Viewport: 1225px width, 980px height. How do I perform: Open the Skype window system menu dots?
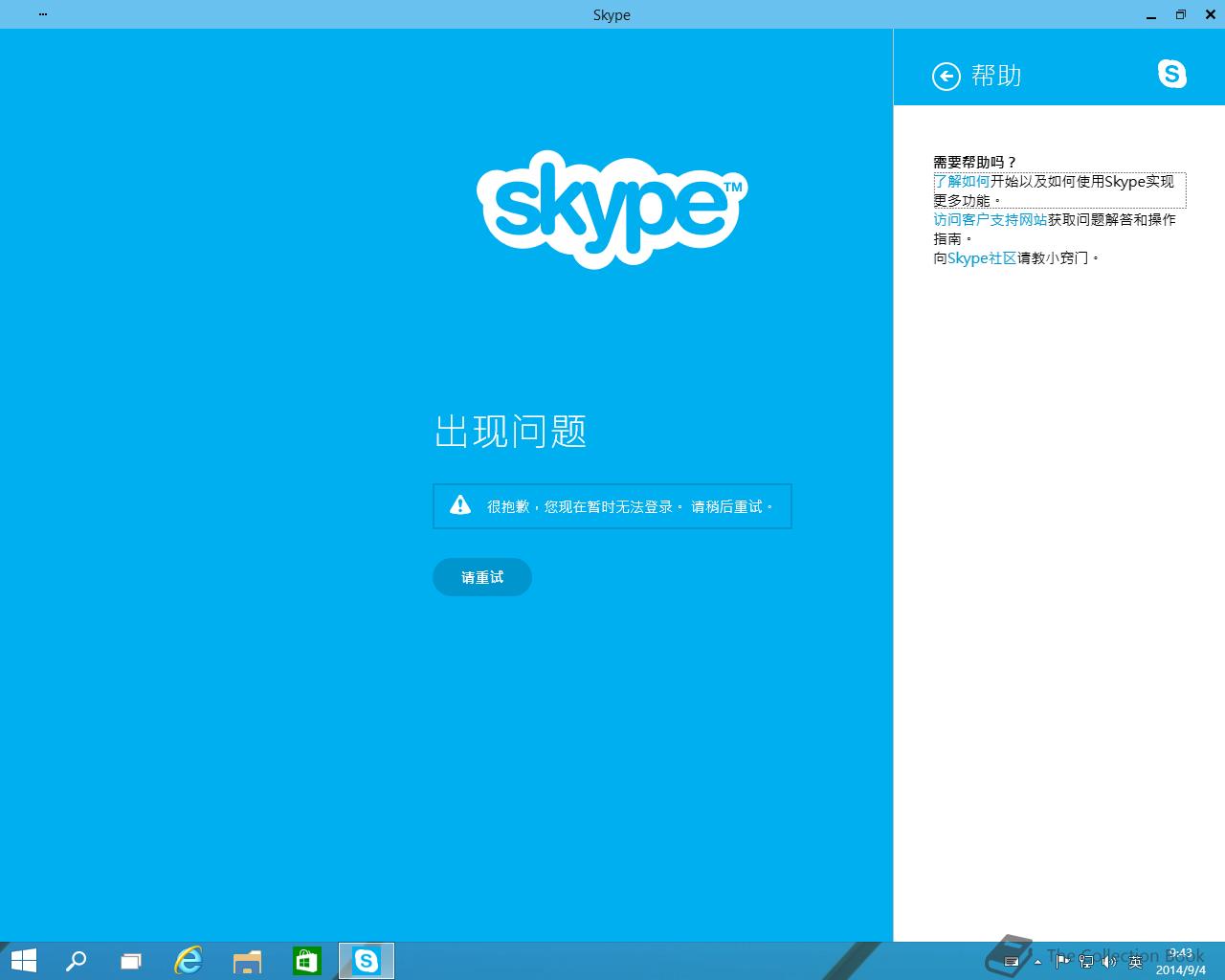pyautogui.click(x=43, y=14)
